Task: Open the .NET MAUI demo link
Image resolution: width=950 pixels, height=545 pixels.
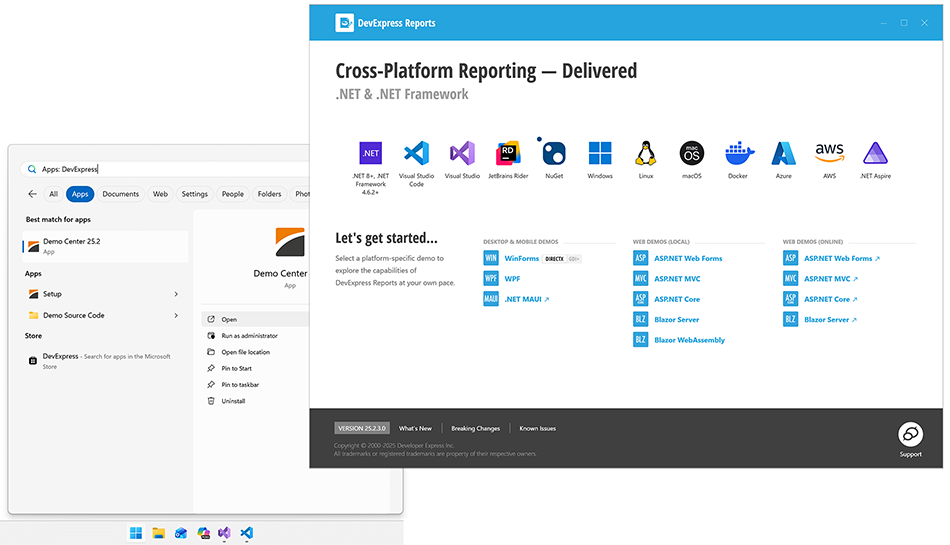Action: tap(526, 299)
